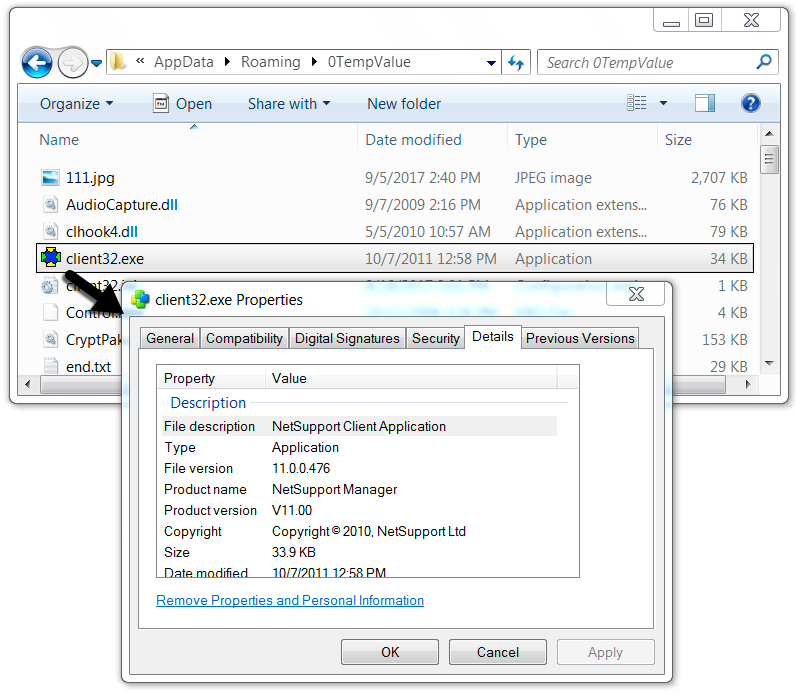796x695 pixels.
Task: Select the Product version V11.00 row
Action: point(359,510)
